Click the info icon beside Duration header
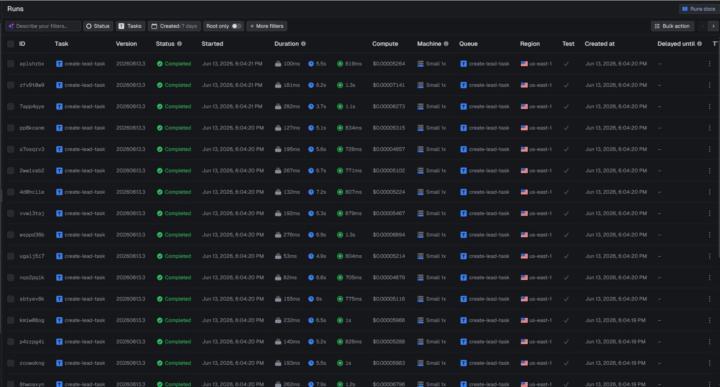The height and width of the screenshot is (387, 720). pos(303,44)
